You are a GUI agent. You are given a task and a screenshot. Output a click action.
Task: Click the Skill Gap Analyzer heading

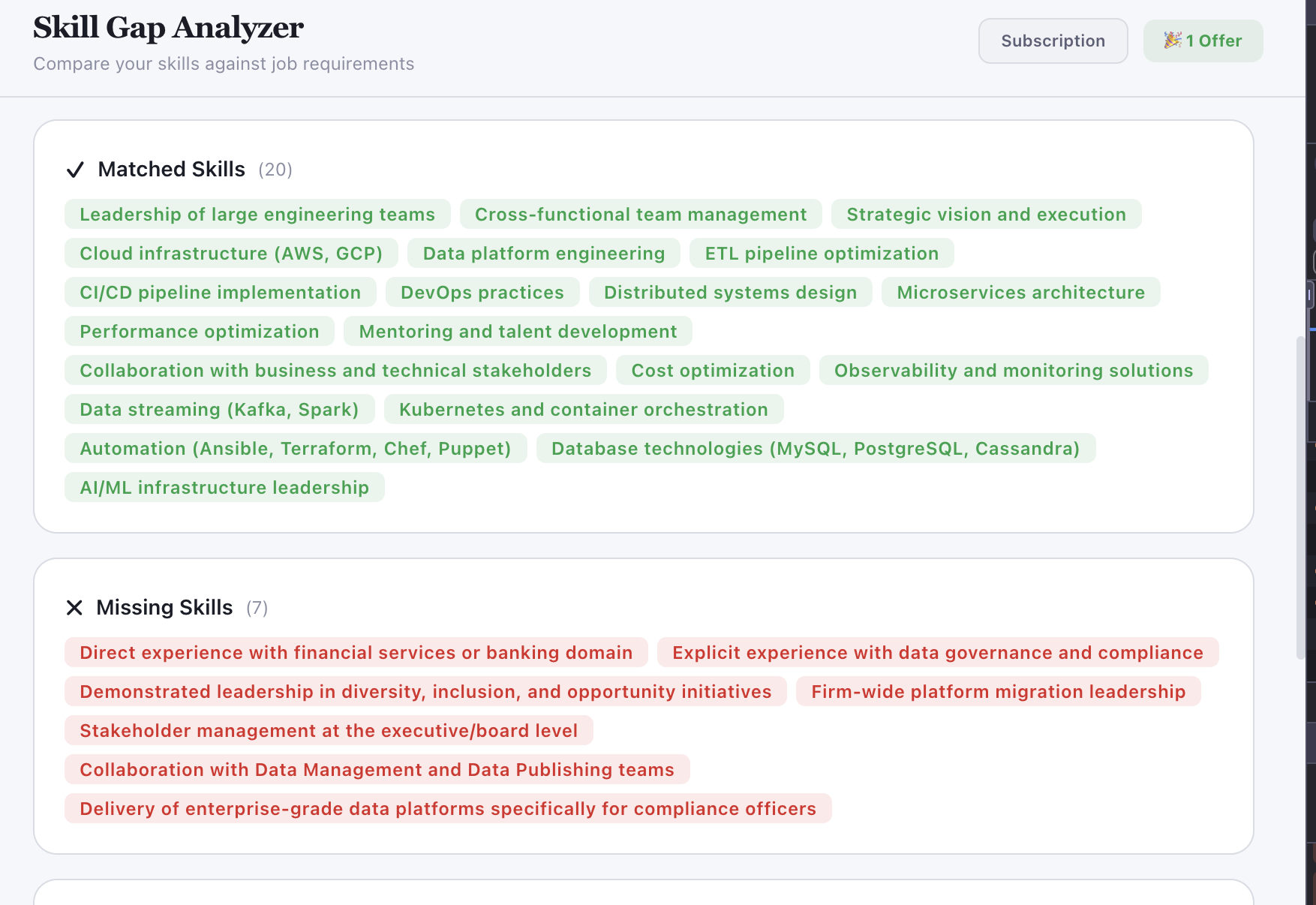167,27
